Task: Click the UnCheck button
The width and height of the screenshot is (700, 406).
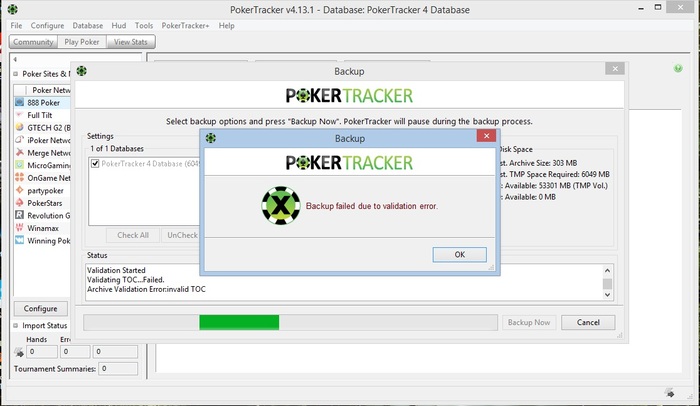Action: [182, 235]
